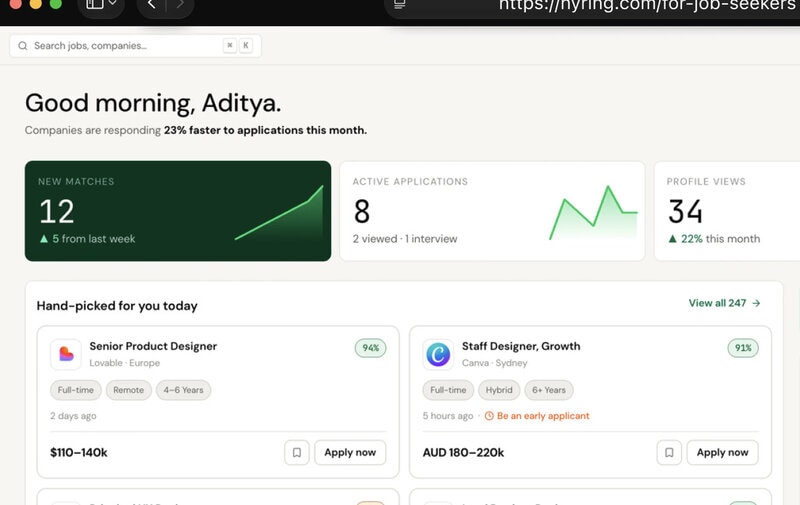Select the Remote tag on Lovable job
The height and width of the screenshot is (505, 800).
coord(129,390)
